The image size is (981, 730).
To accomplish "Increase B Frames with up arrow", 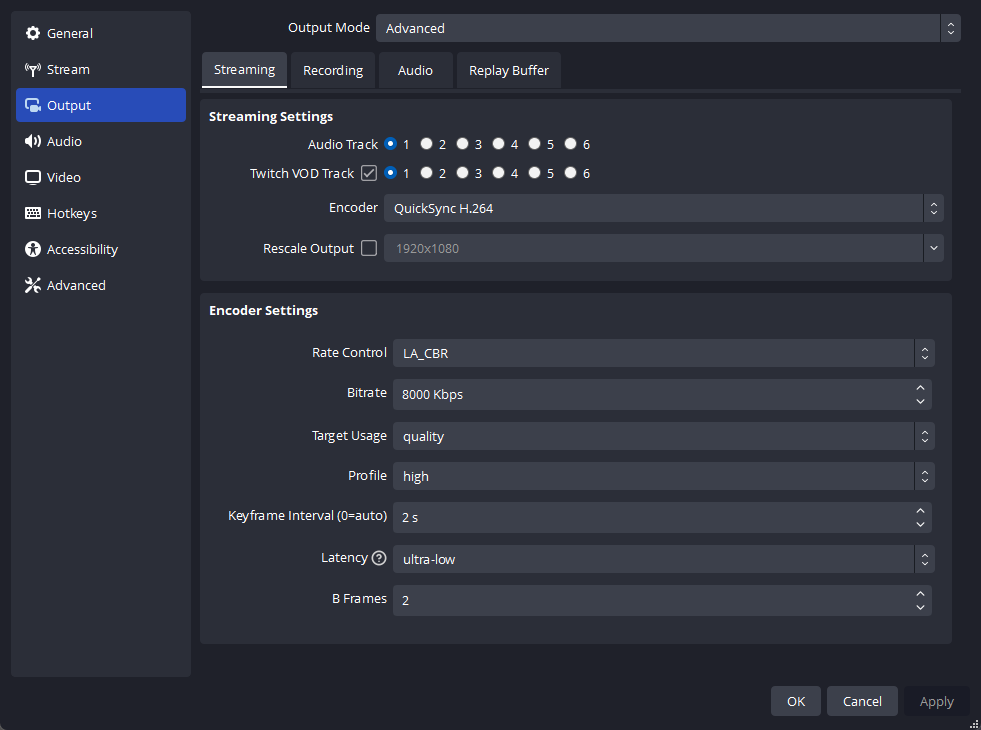I will [920, 594].
